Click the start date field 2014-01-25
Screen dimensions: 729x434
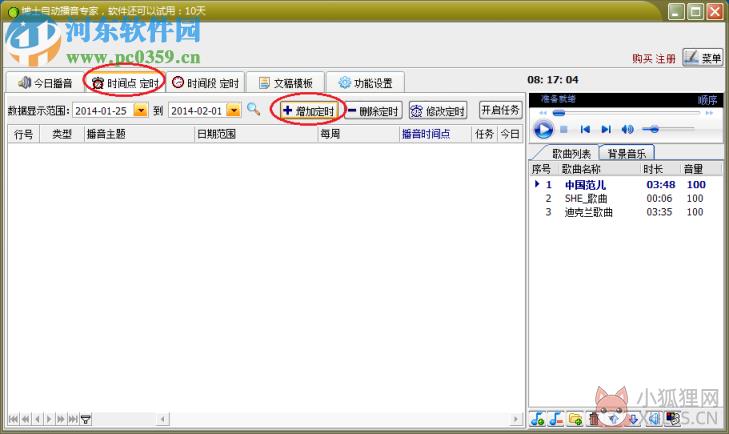pyautogui.click(x=103, y=110)
